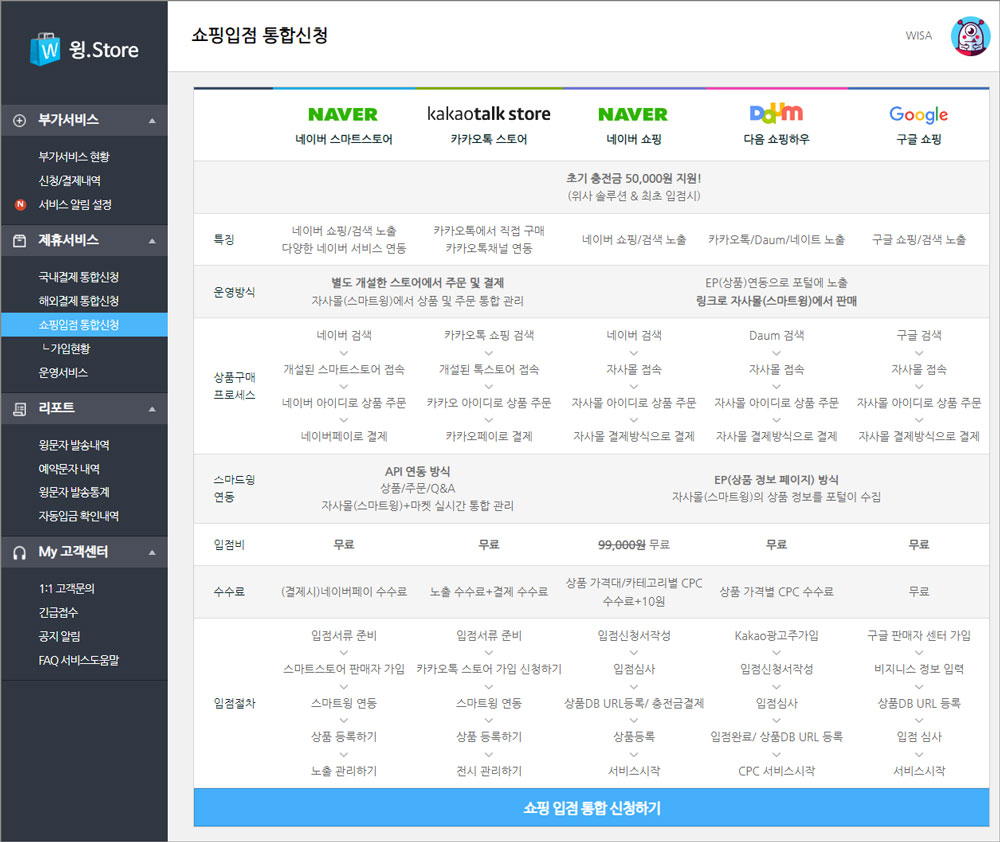Image resolution: width=1000 pixels, height=842 pixels.
Task: Click the 리포트 section header
Action: pos(84,409)
